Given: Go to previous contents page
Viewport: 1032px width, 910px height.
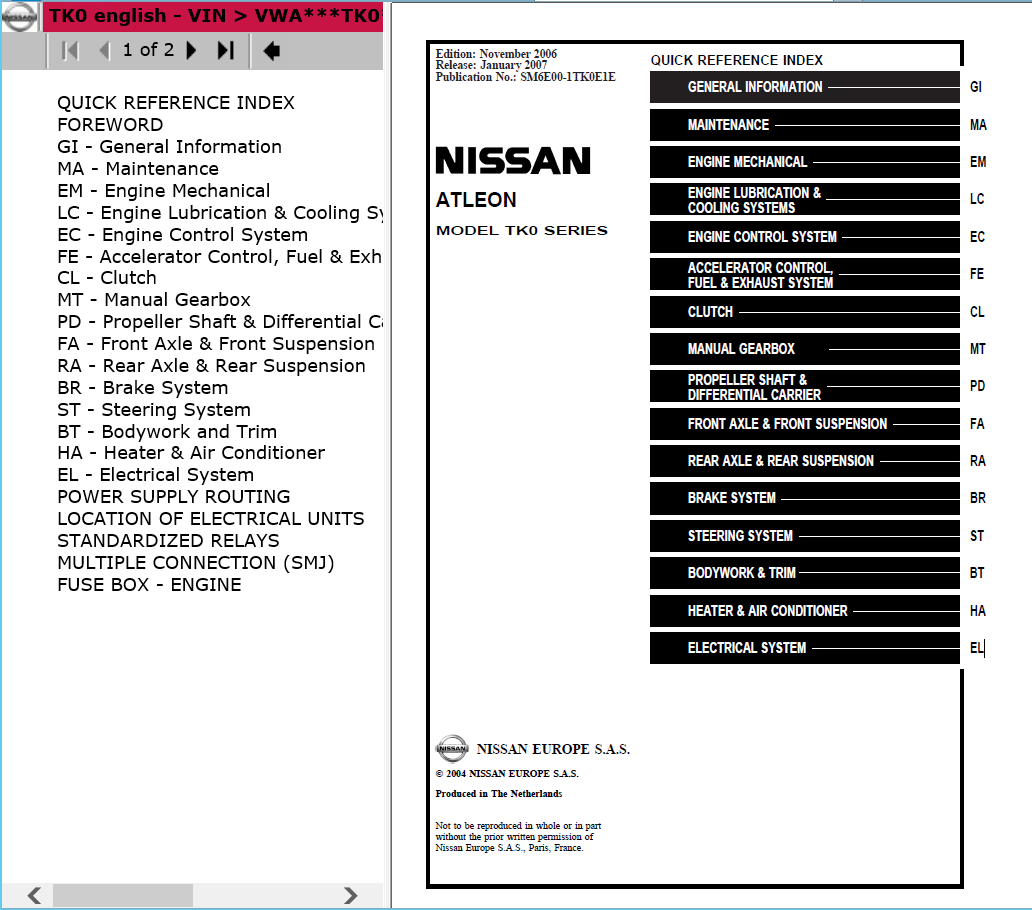Looking at the screenshot, I should click(104, 51).
